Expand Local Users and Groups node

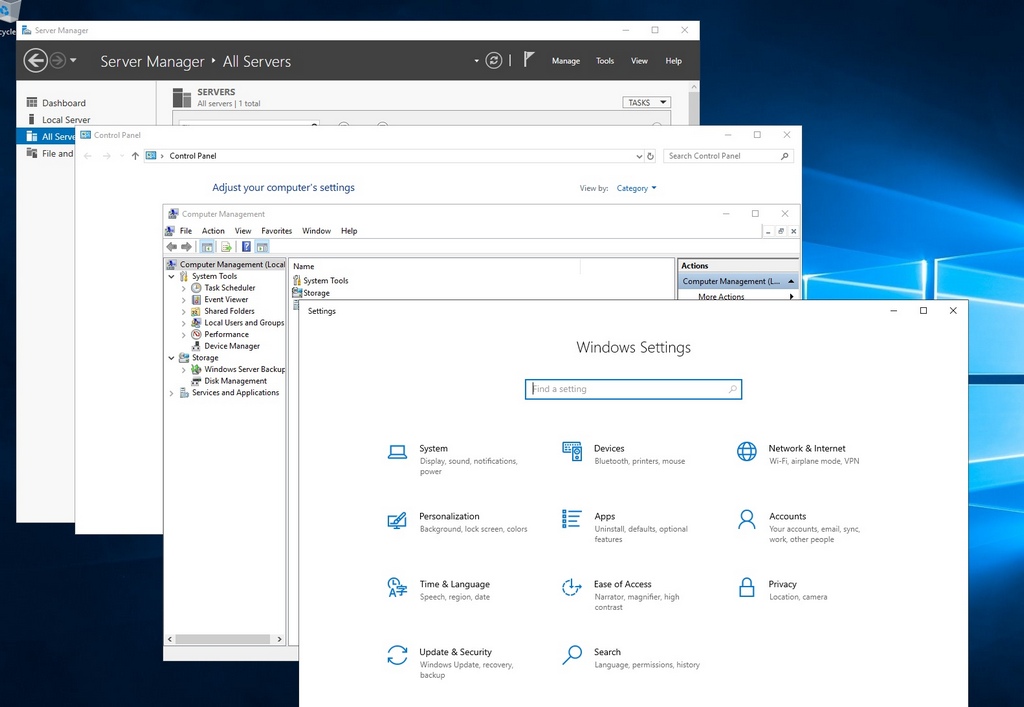point(184,323)
